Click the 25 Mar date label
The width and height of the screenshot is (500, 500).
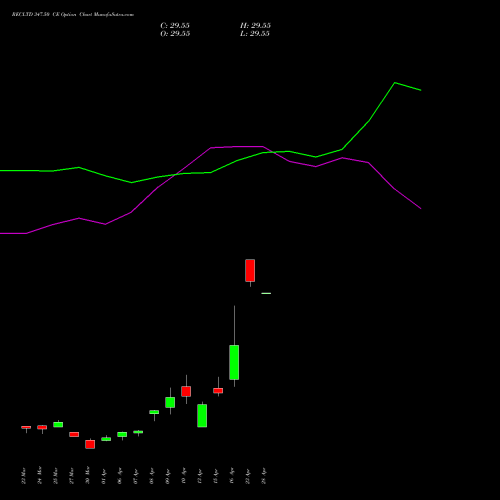(55, 476)
